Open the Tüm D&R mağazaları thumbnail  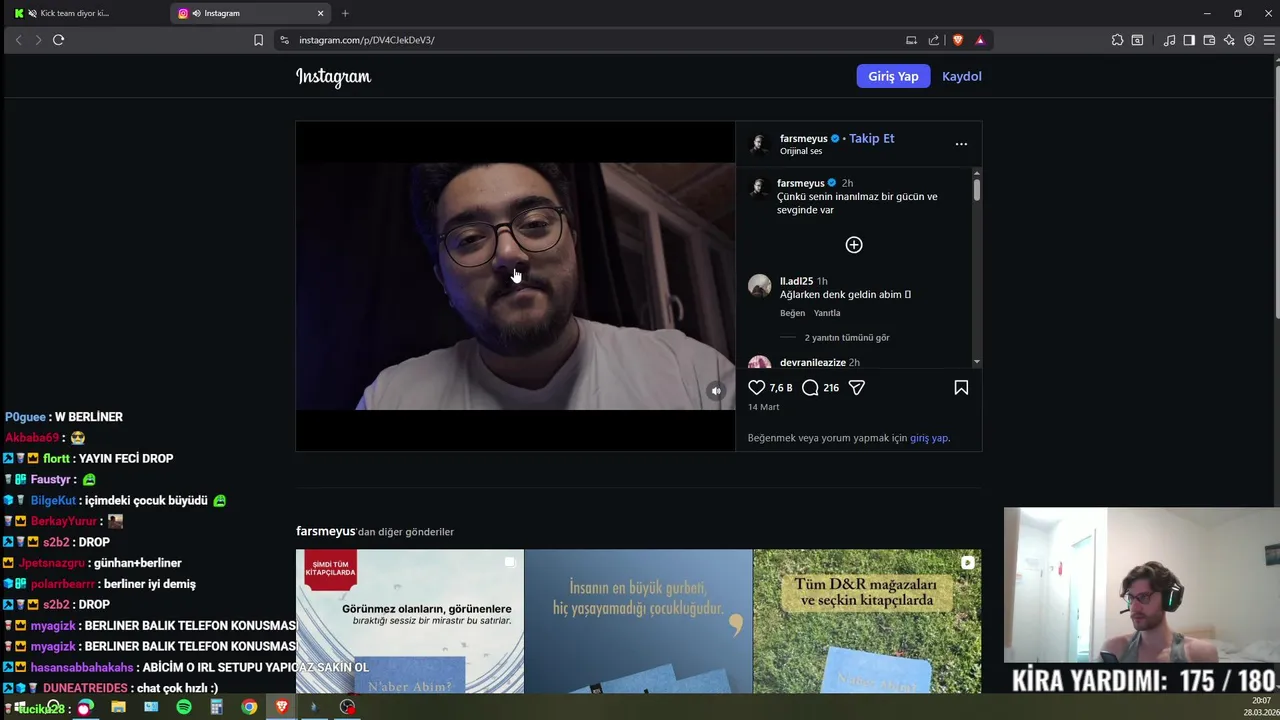(x=867, y=621)
